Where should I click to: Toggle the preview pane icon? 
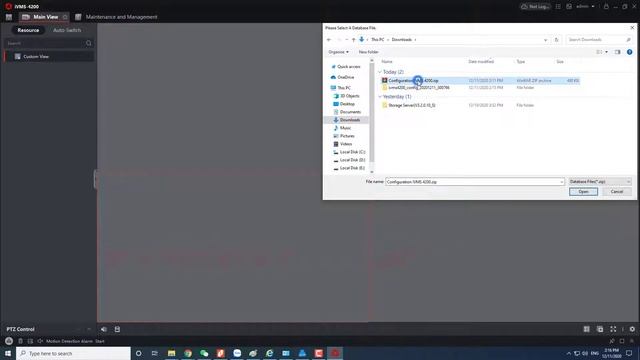(x=618, y=52)
